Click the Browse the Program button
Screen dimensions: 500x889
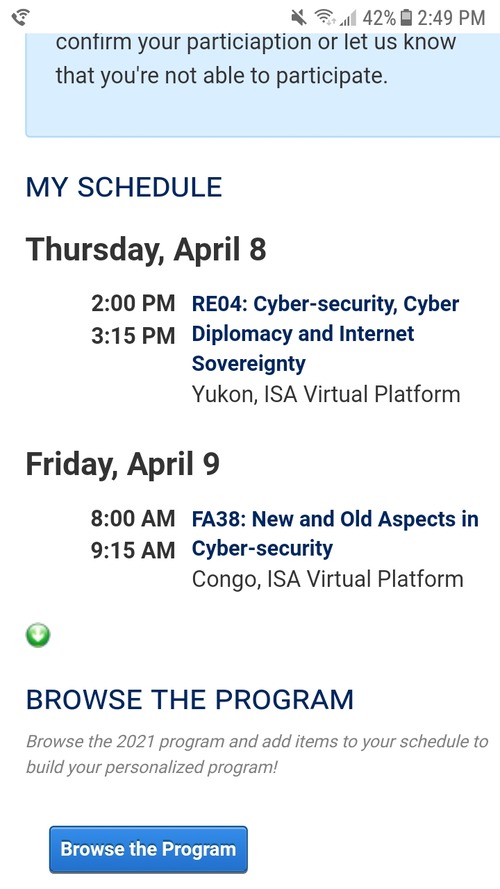coord(149,849)
